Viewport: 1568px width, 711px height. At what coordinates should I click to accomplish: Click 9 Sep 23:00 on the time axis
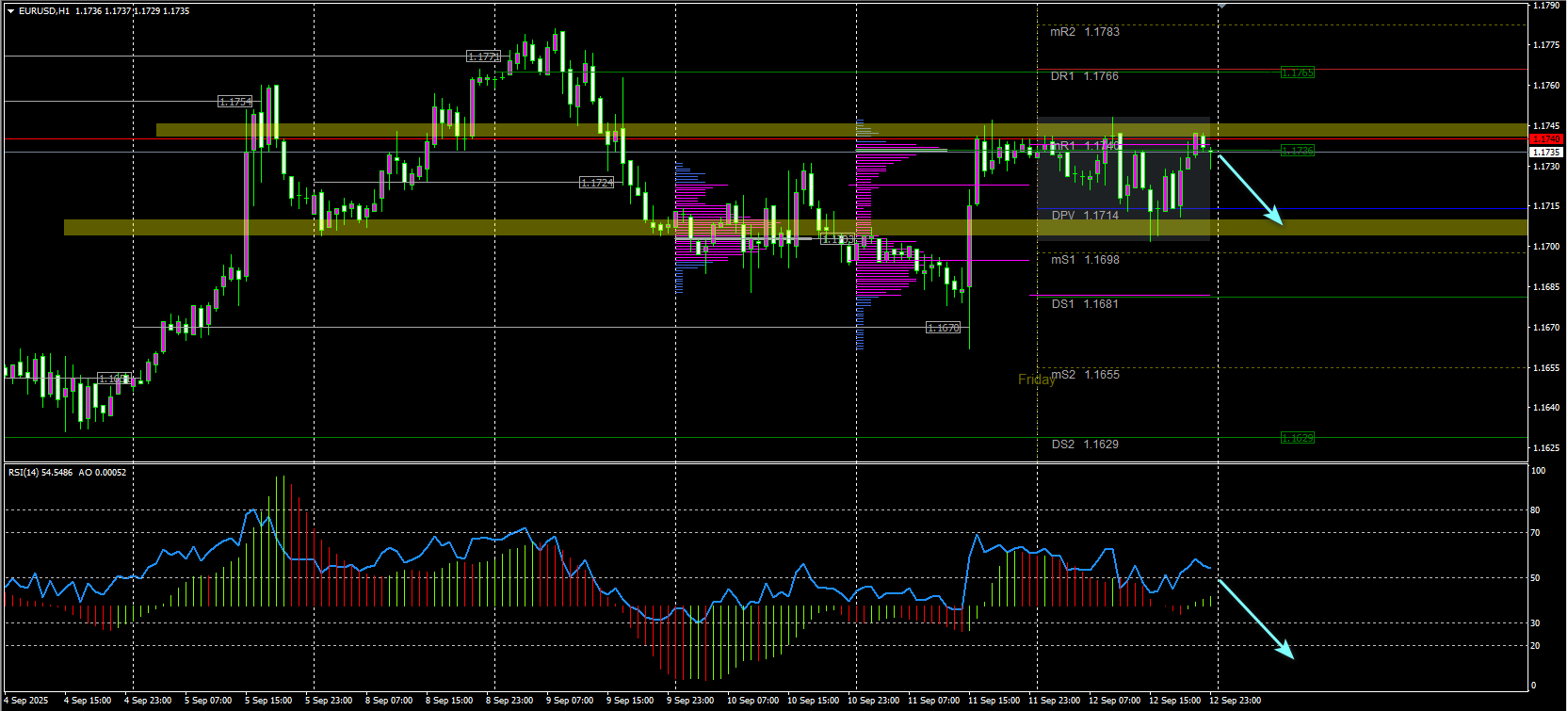(x=690, y=701)
